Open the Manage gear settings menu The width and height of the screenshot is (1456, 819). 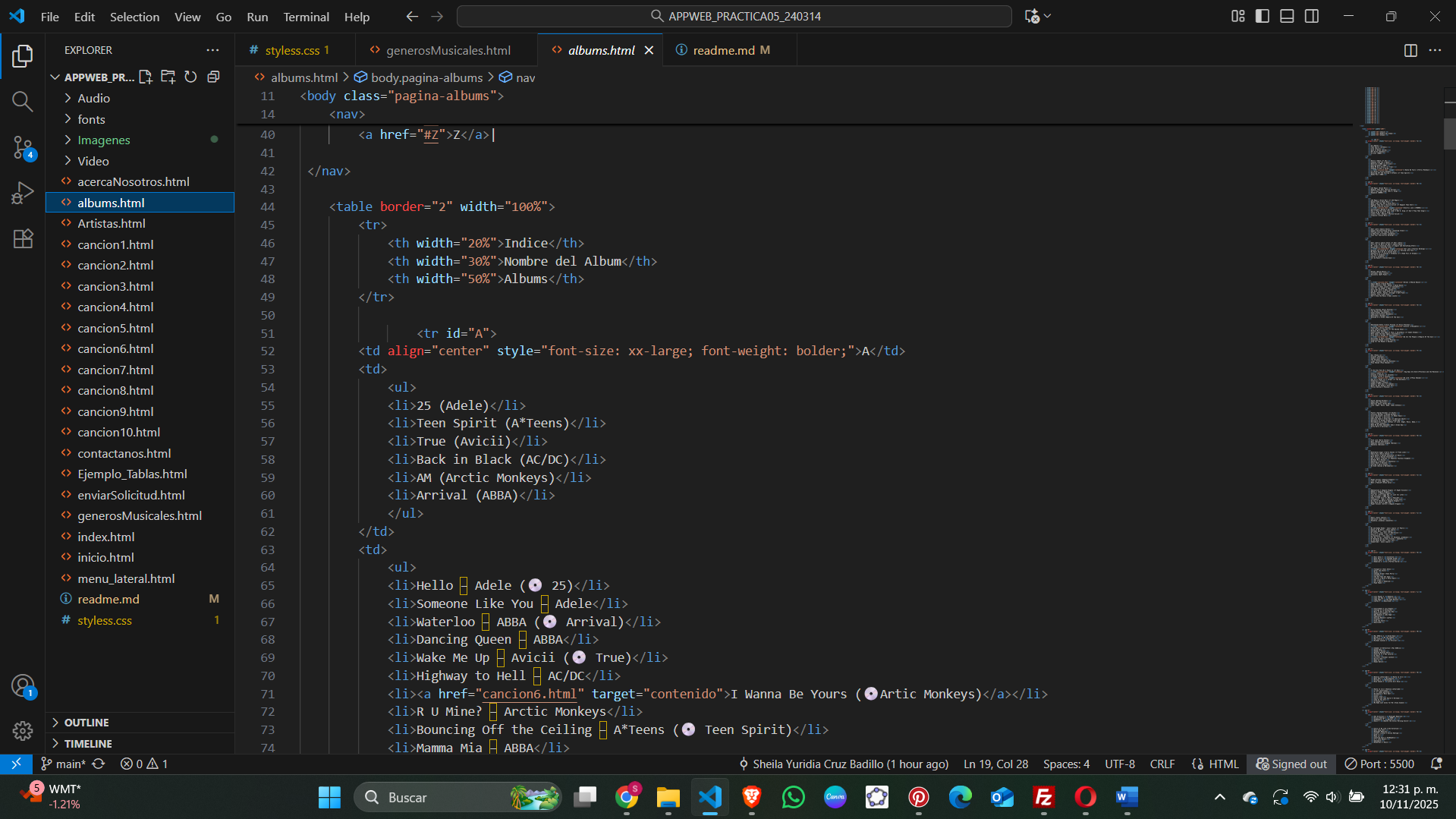[22, 730]
